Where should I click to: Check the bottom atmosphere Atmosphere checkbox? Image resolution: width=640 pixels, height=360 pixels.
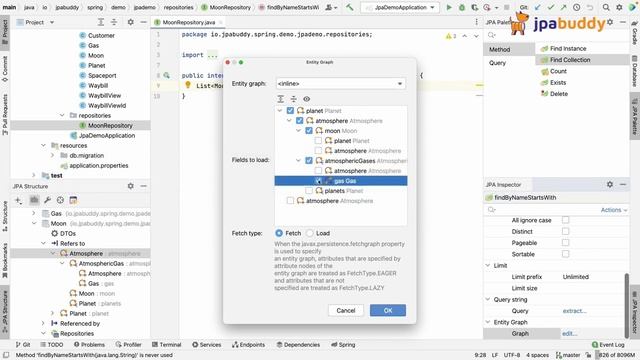click(x=290, y=201)
